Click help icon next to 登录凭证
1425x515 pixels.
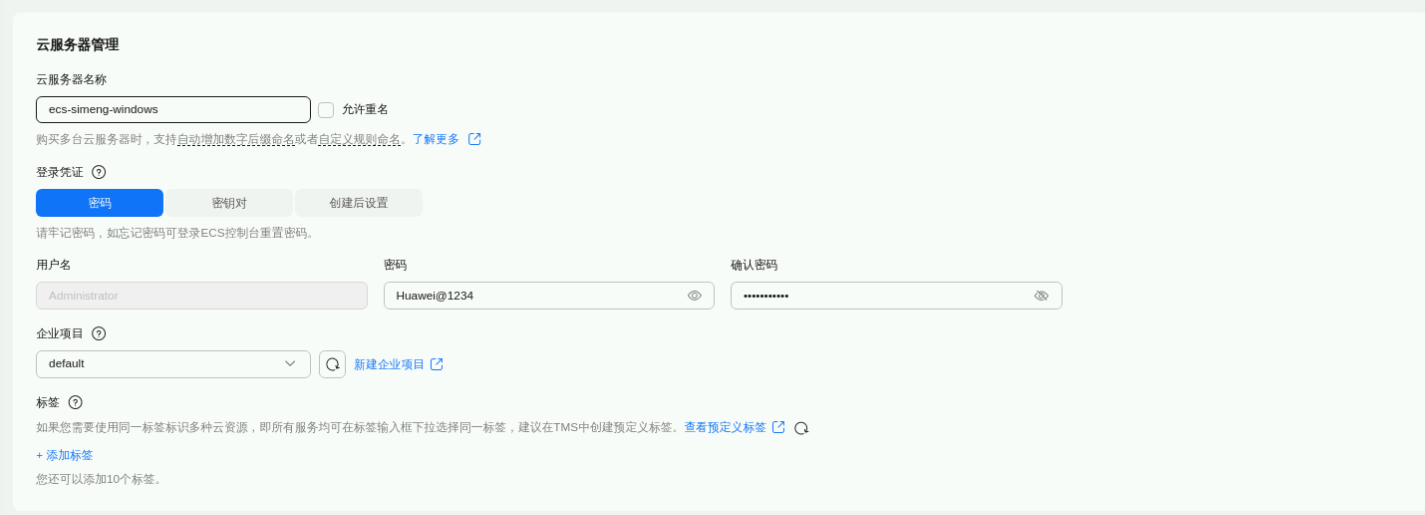(98, 172)
